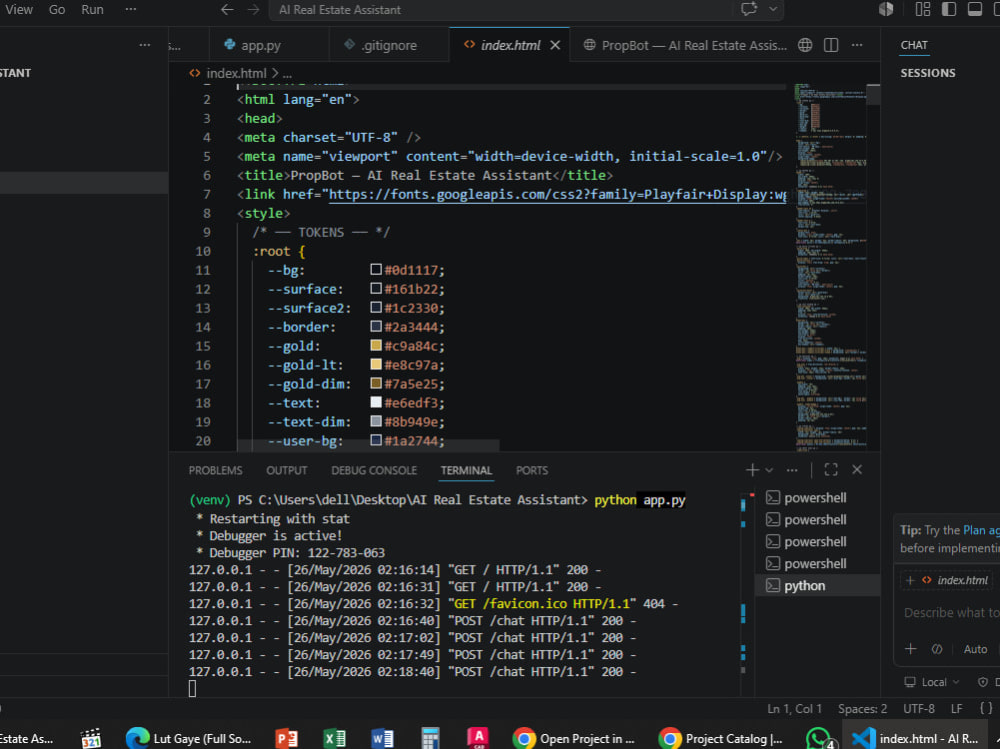This screenshot has height=749, width=1000.
Task: Open the chat icon in title bar
Action: click(749, 9)
